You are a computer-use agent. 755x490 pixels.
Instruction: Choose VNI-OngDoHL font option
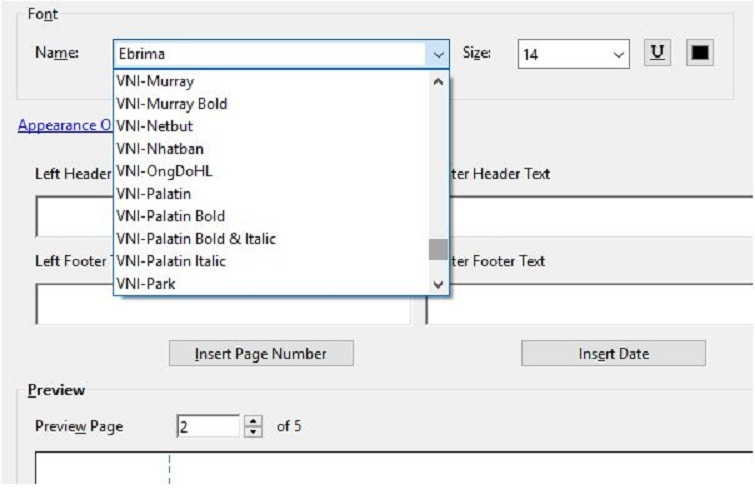pyautogui.click(x=164, y=171)
